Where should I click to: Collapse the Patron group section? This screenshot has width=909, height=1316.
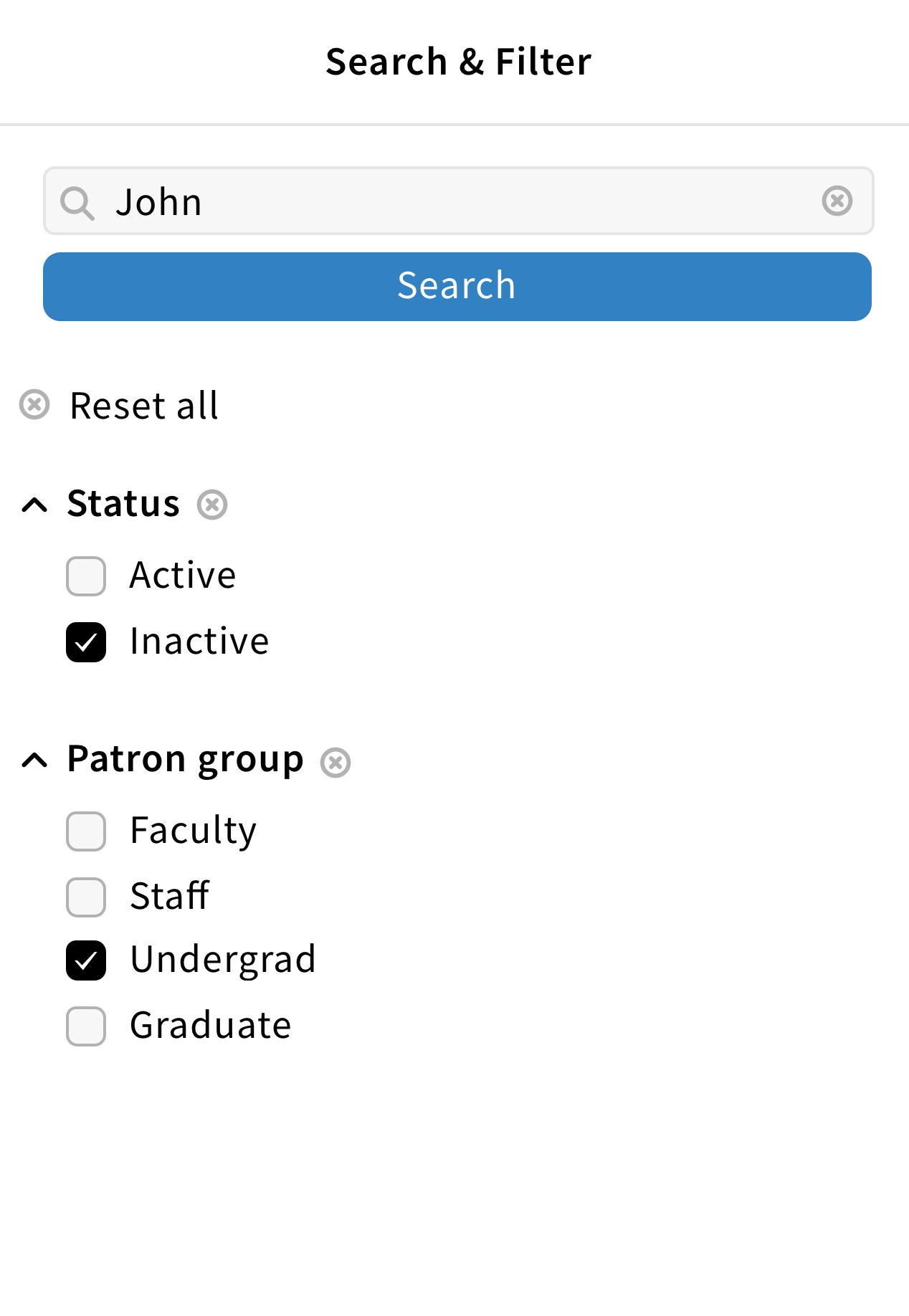click(34, 760)
